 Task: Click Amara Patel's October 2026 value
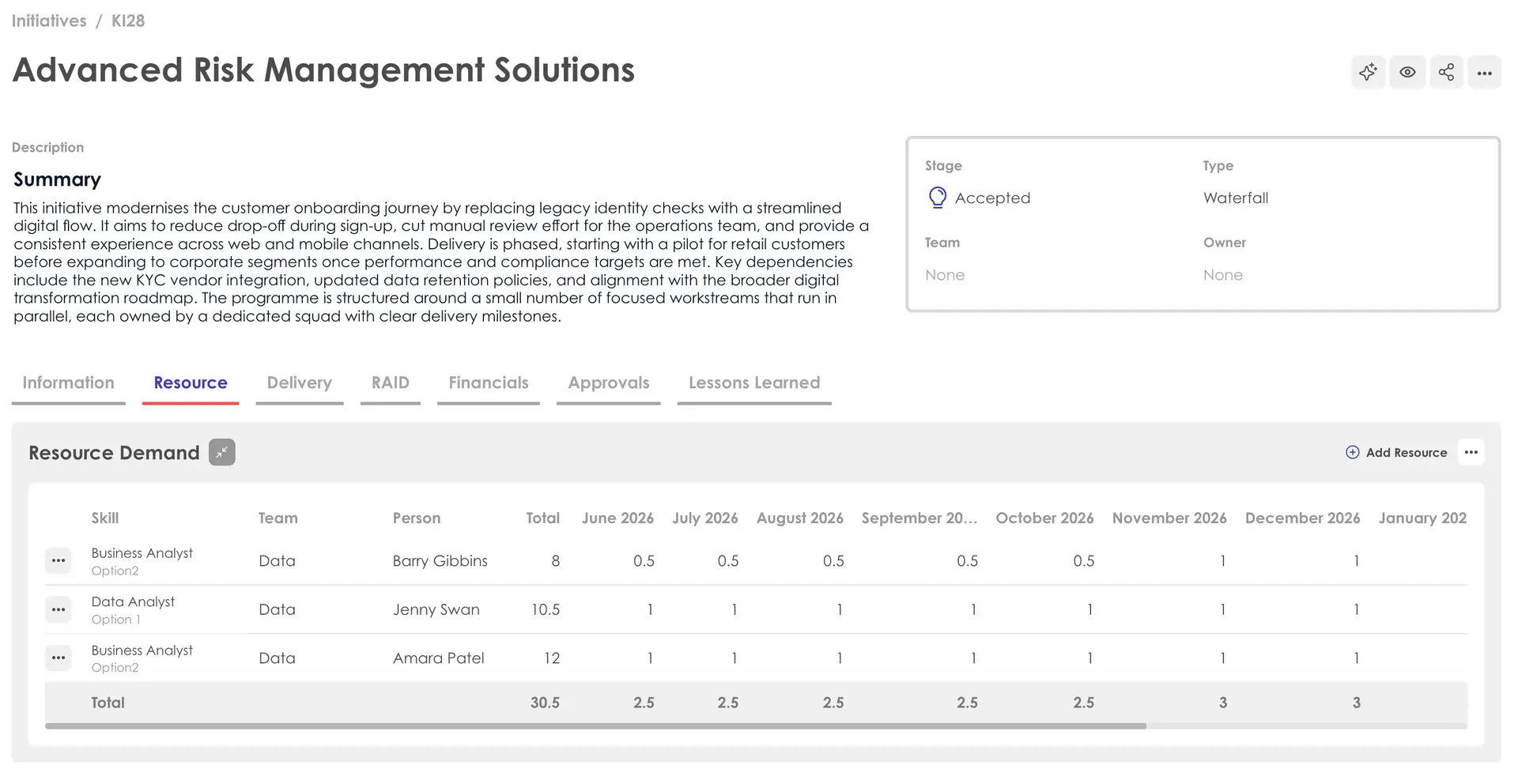coord(1089,658)
